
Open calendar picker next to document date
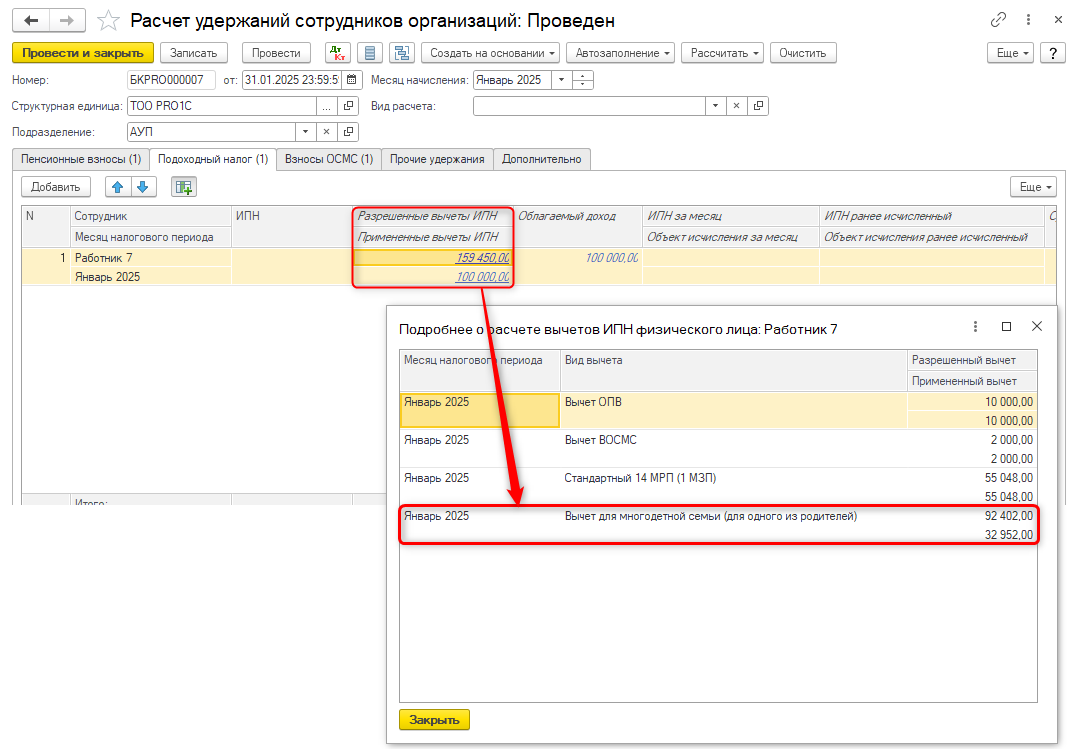click(353, 80)
